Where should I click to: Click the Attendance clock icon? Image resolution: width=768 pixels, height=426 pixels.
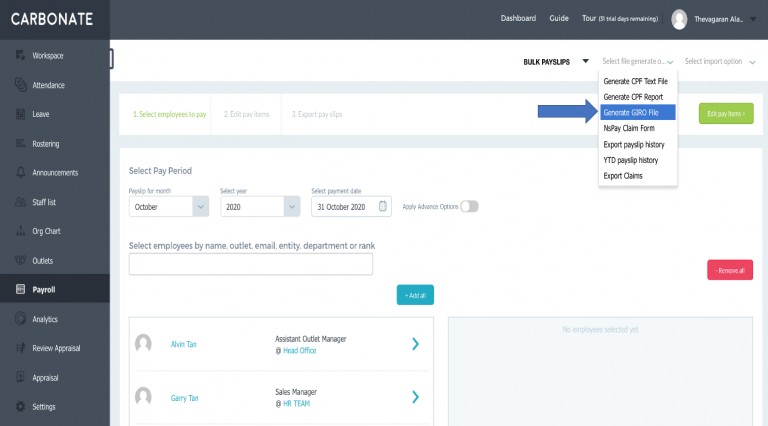21,85
